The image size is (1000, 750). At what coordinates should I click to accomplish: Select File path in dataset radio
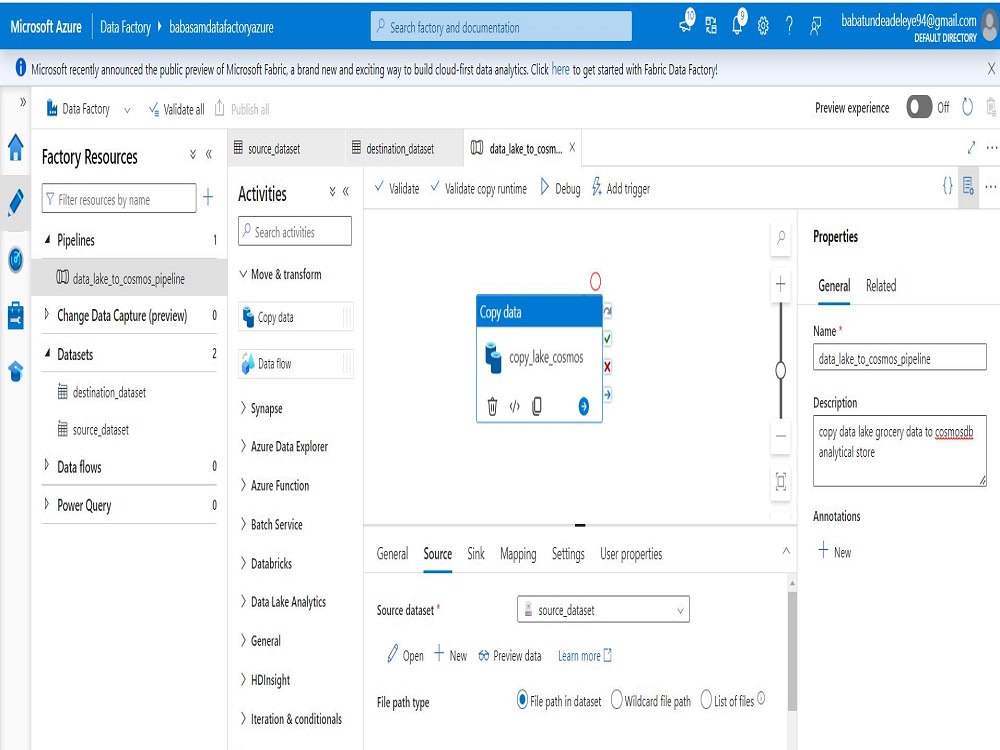click(x=522, y=700)
